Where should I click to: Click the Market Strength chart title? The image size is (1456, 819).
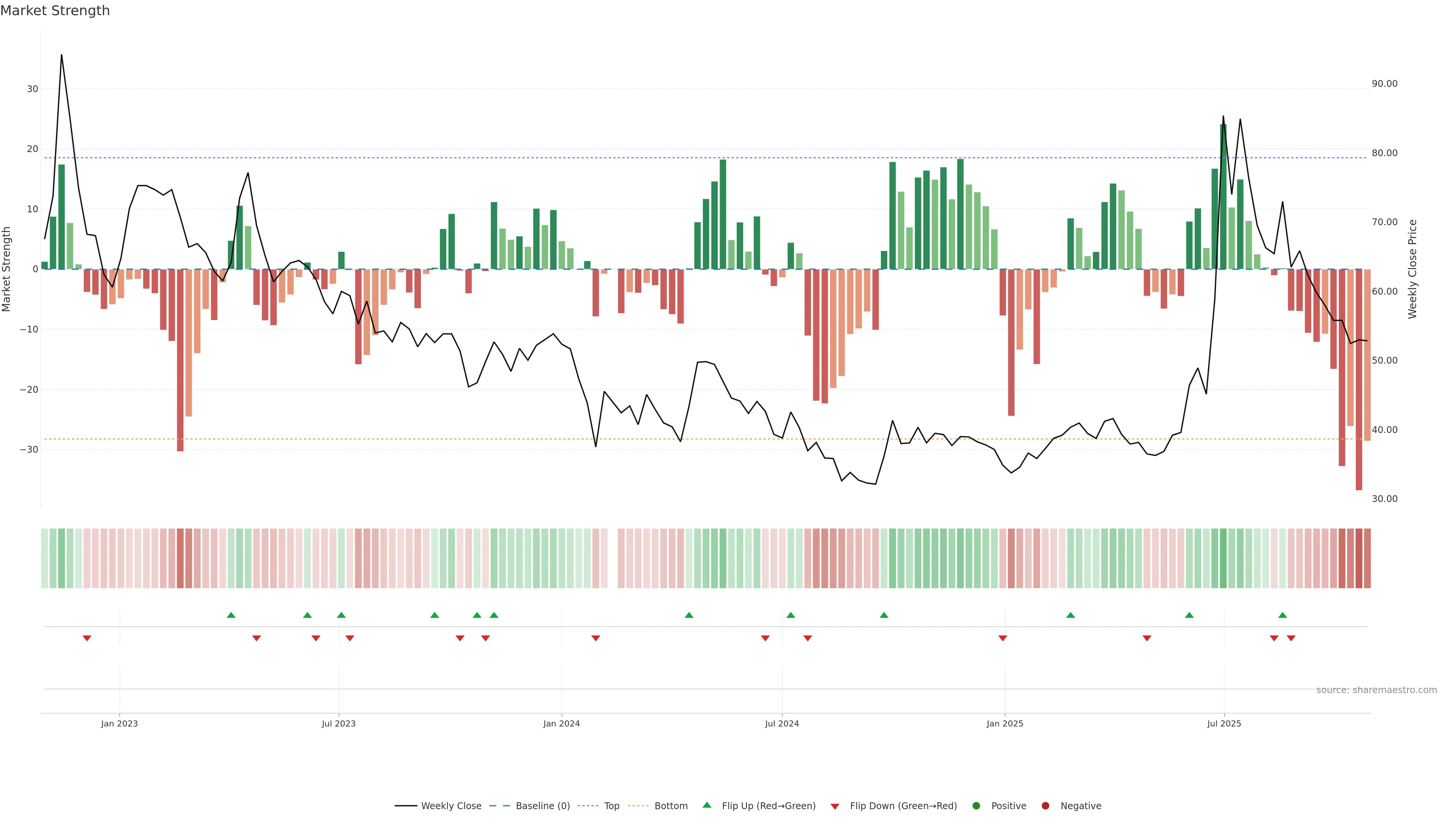click(55, 11)
